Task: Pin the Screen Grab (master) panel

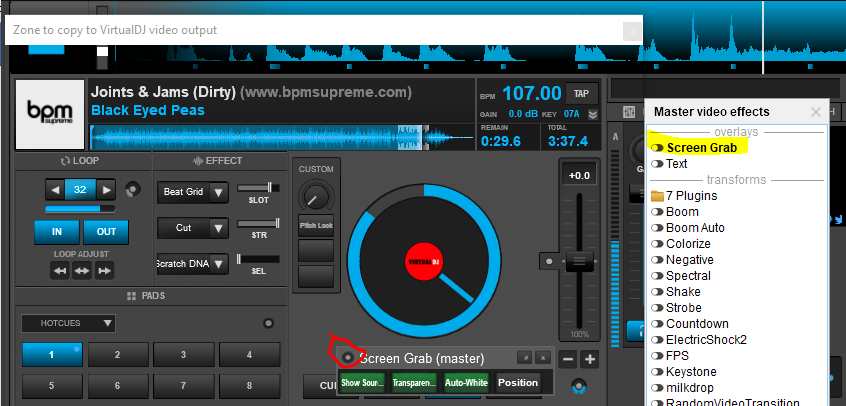Action: (524, 357)
